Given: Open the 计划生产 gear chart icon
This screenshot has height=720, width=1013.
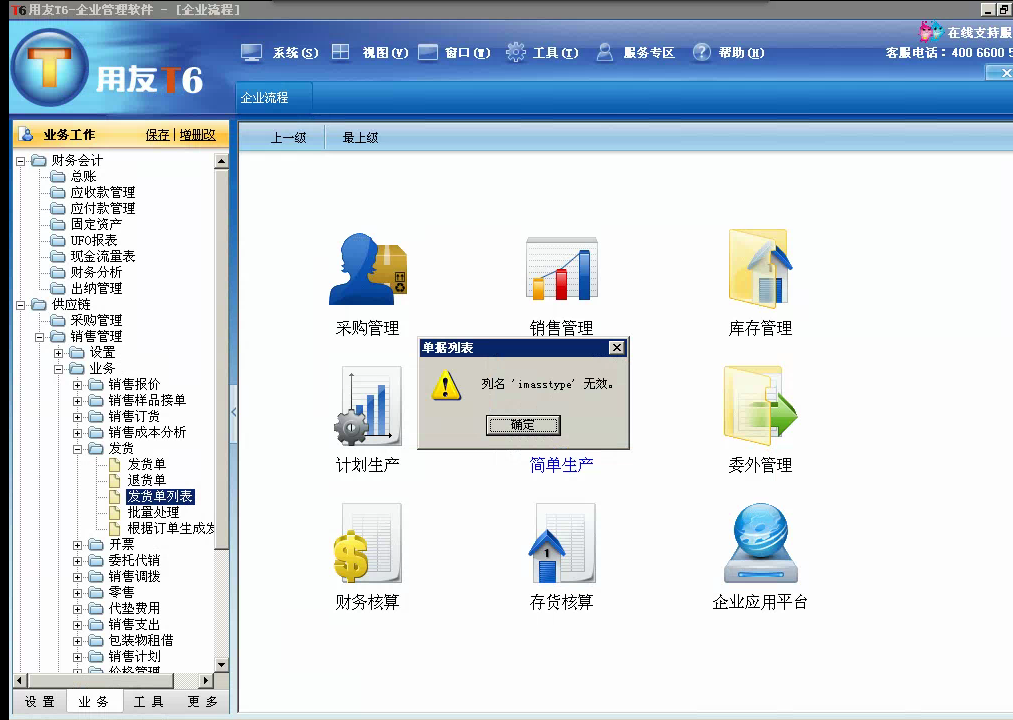Looking at the screenshot, I should coord(368,406).
